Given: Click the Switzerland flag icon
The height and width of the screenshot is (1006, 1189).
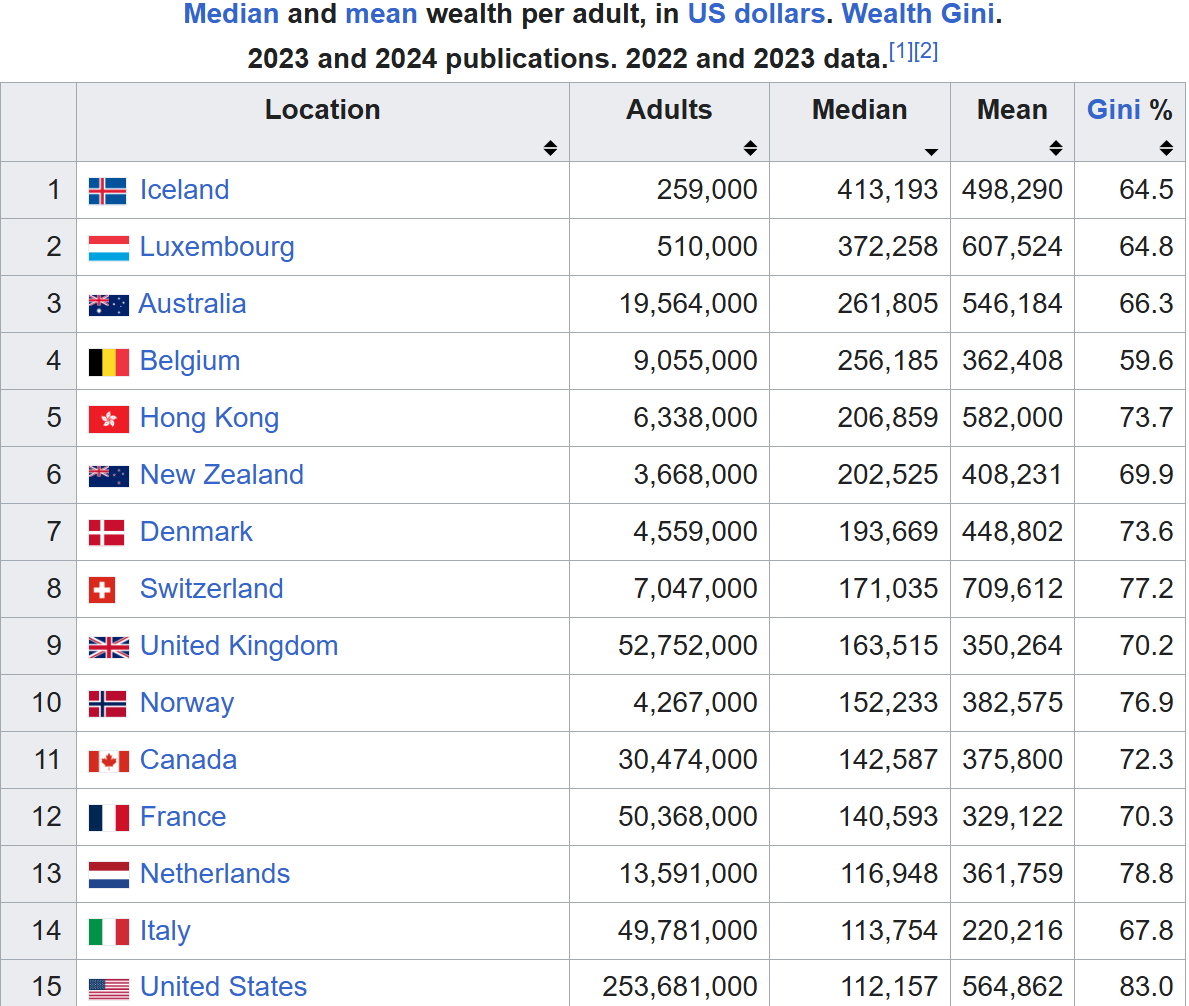Looking at the screenshot, I should (x=102, y=590).
